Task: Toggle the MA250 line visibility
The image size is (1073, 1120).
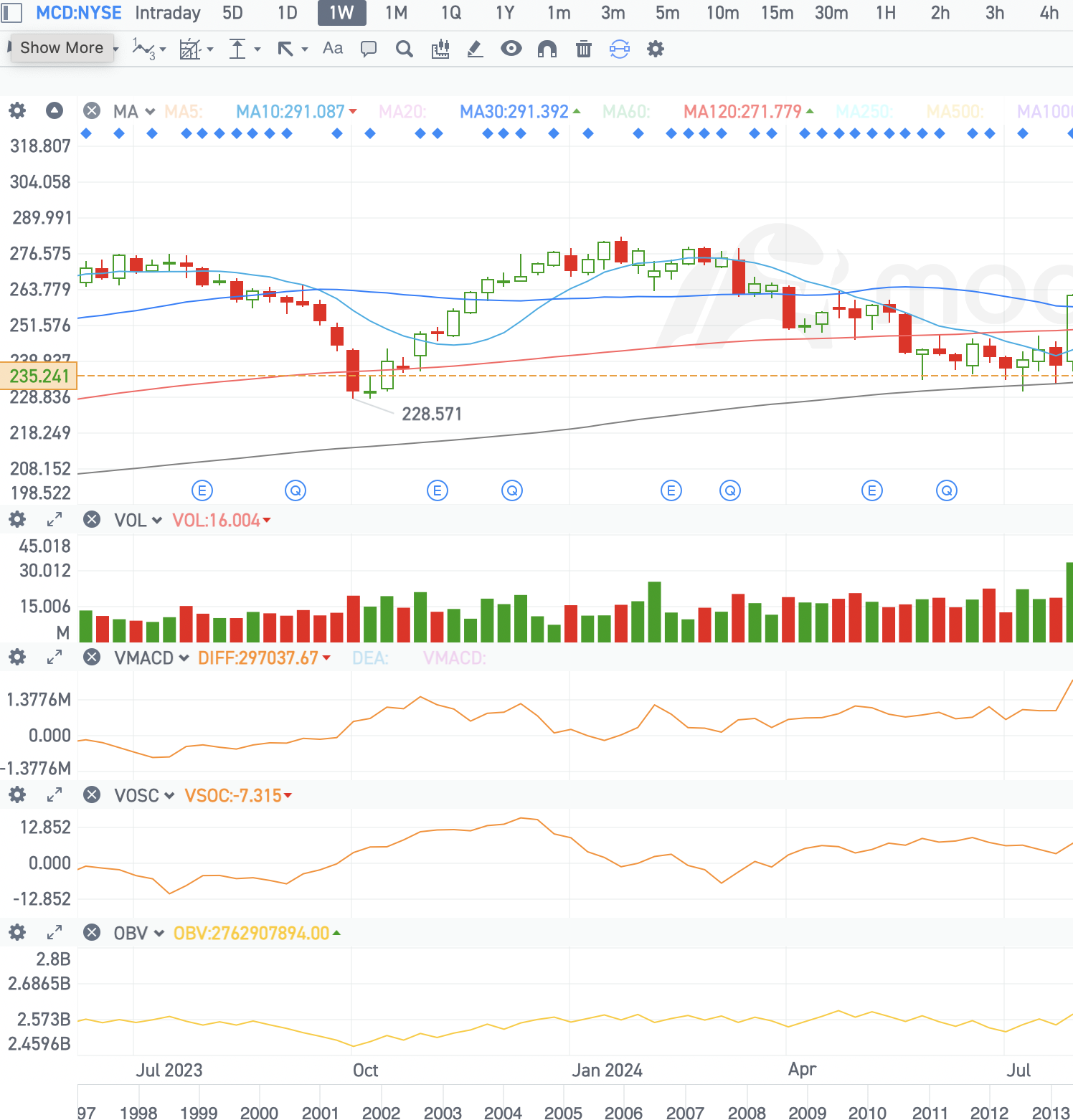Action: (864, 112)
